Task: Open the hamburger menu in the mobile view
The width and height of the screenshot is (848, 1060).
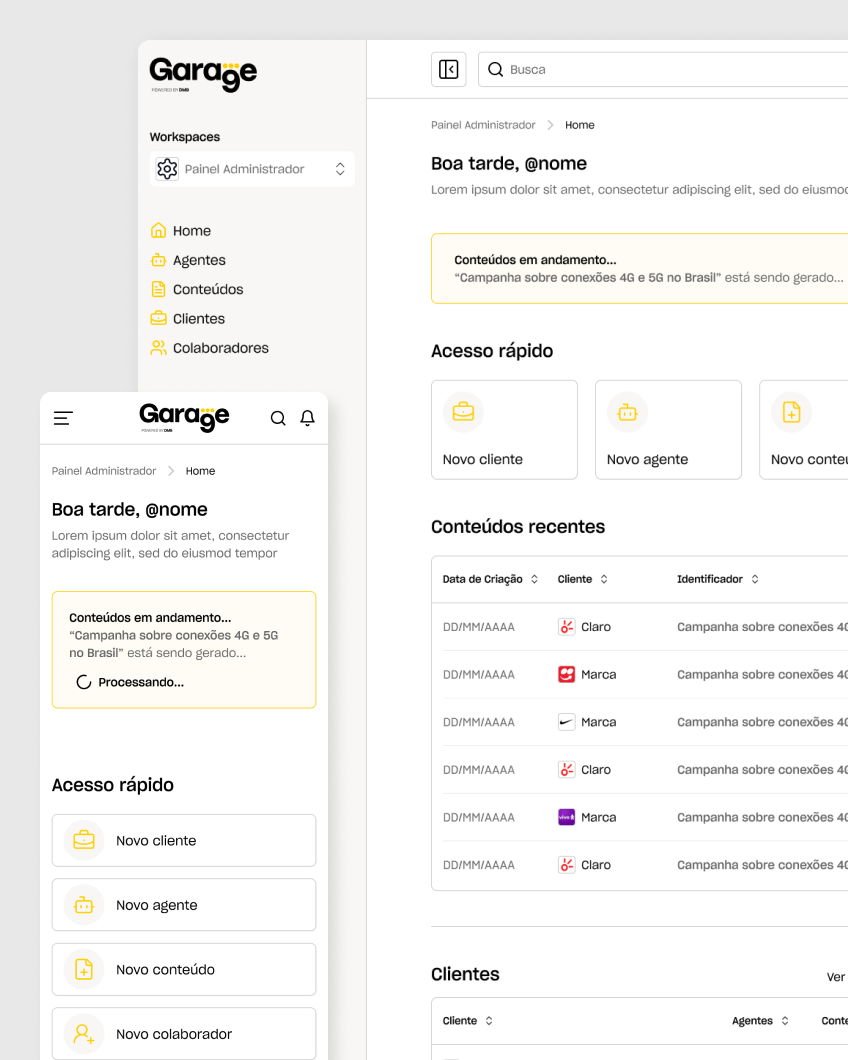Action: coord(63,418)
